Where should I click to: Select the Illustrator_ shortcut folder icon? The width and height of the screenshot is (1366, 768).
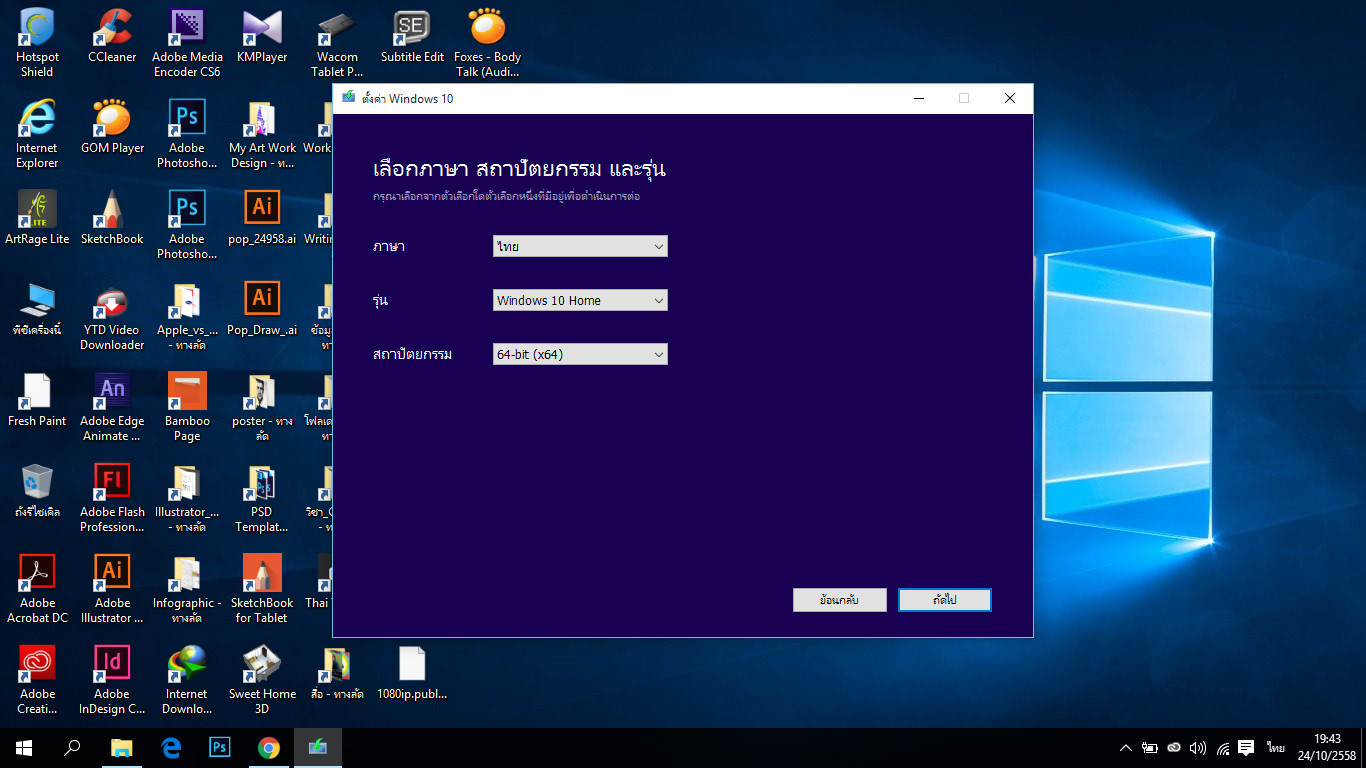pyautogui.click(x=187, y=498)
